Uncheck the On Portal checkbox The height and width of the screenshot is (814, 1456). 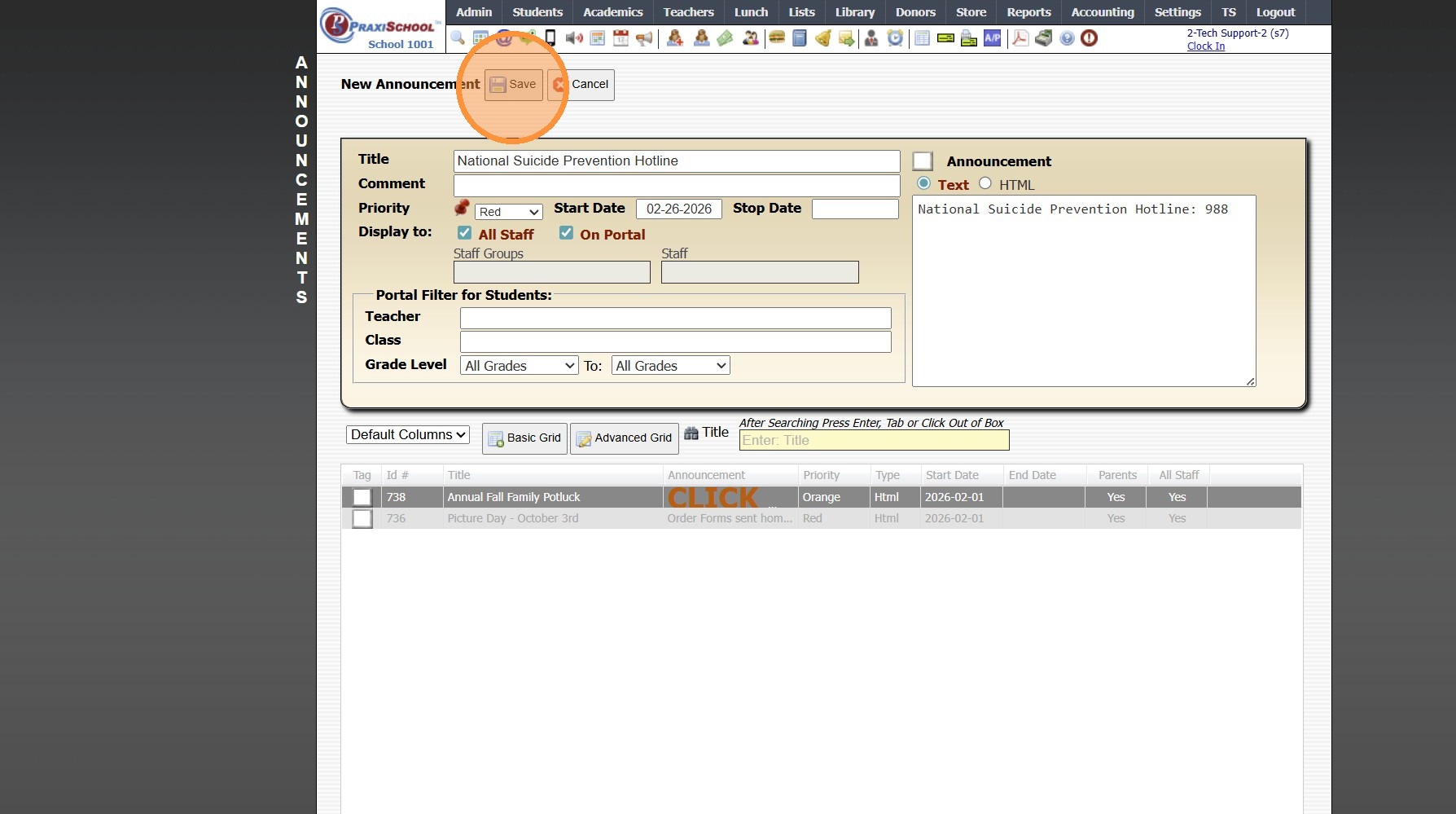click(566, 233)
